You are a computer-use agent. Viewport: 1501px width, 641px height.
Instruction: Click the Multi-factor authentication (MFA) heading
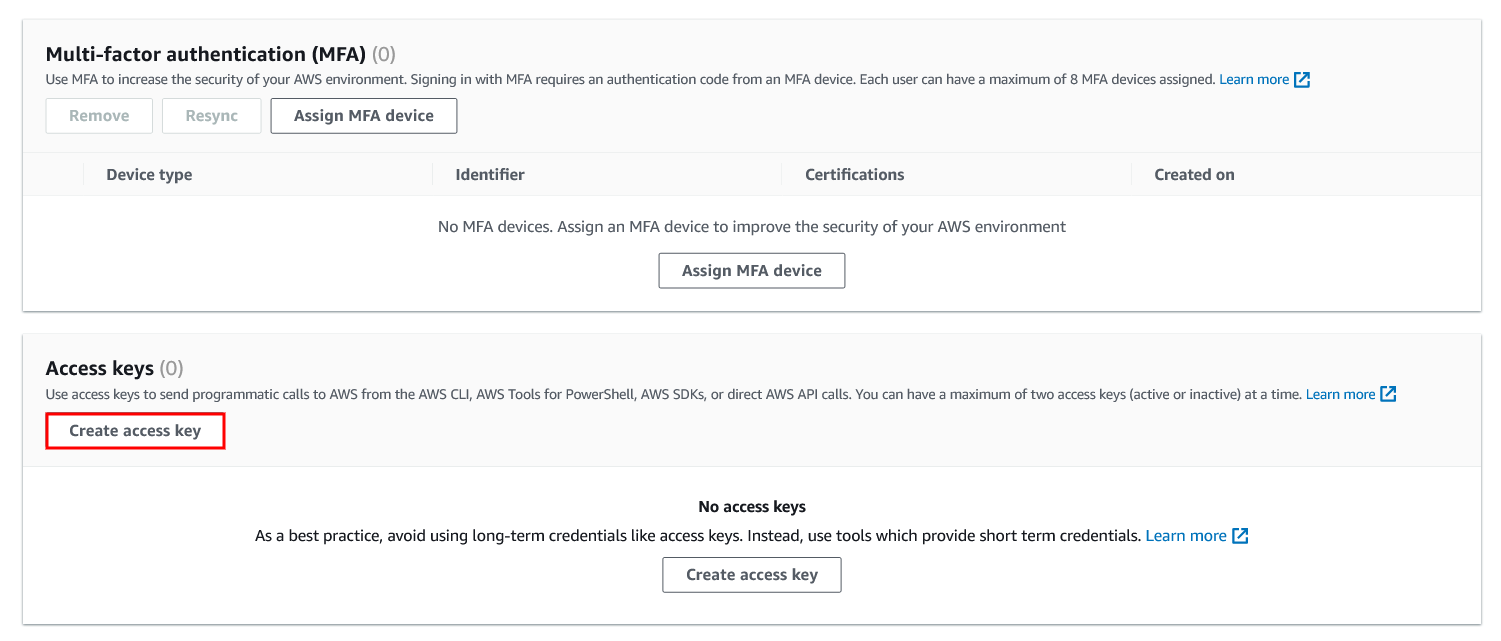click(x=206, y=54)
